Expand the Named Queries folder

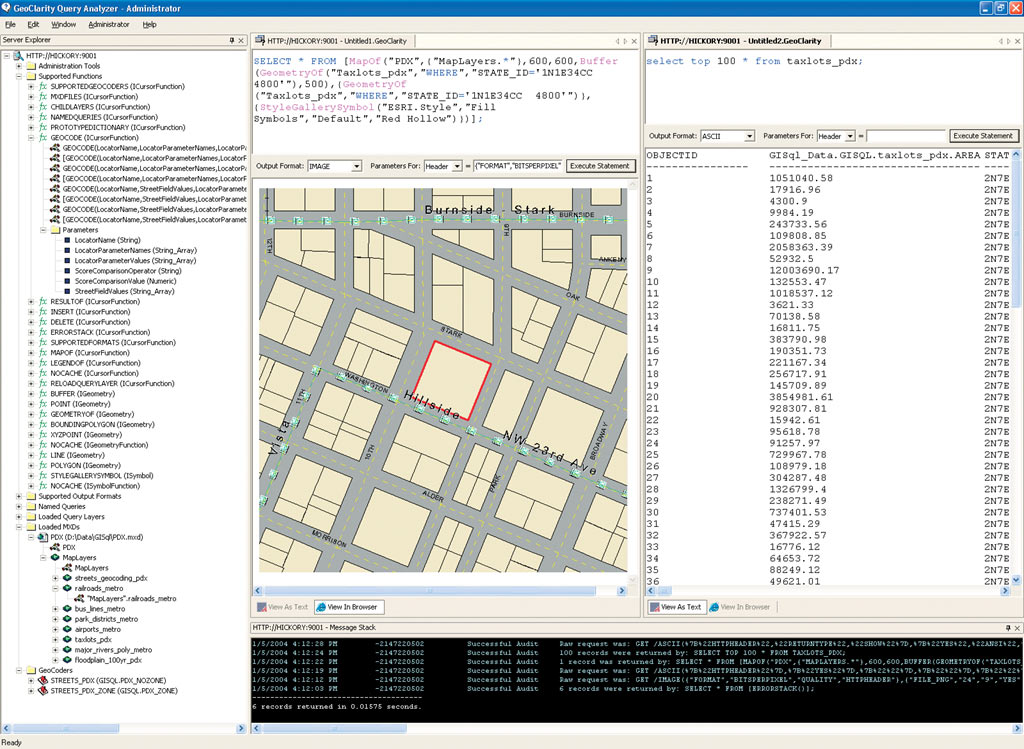point(19,506)
